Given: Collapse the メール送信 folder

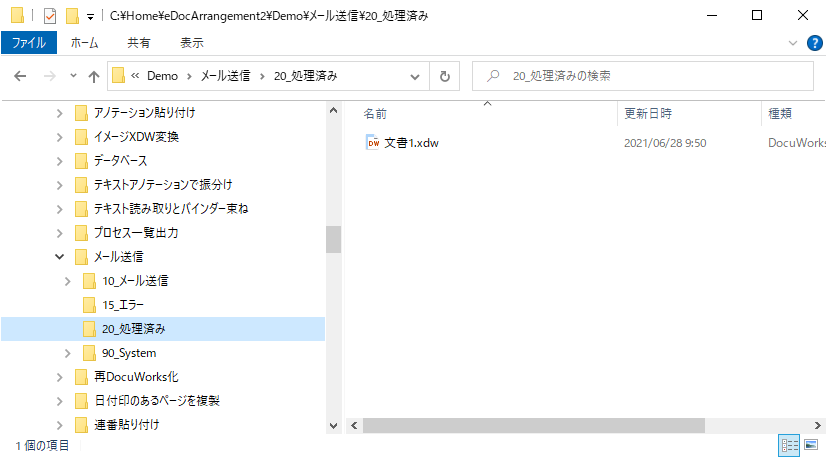Looking at the screenshot, I should [x=60, y=257].
